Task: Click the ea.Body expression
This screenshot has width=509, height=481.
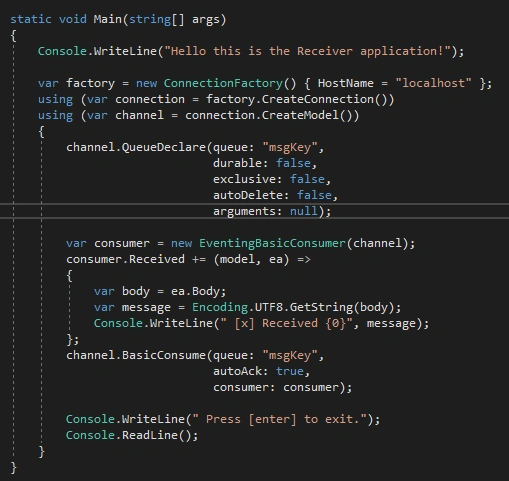Action: click(x=195, y=291)
